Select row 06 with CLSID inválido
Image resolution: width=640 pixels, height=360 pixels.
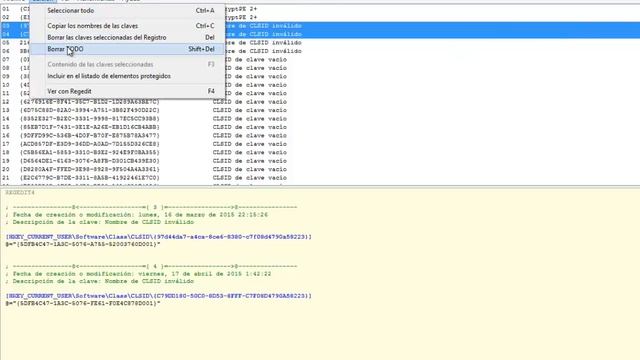coord(320,51)
